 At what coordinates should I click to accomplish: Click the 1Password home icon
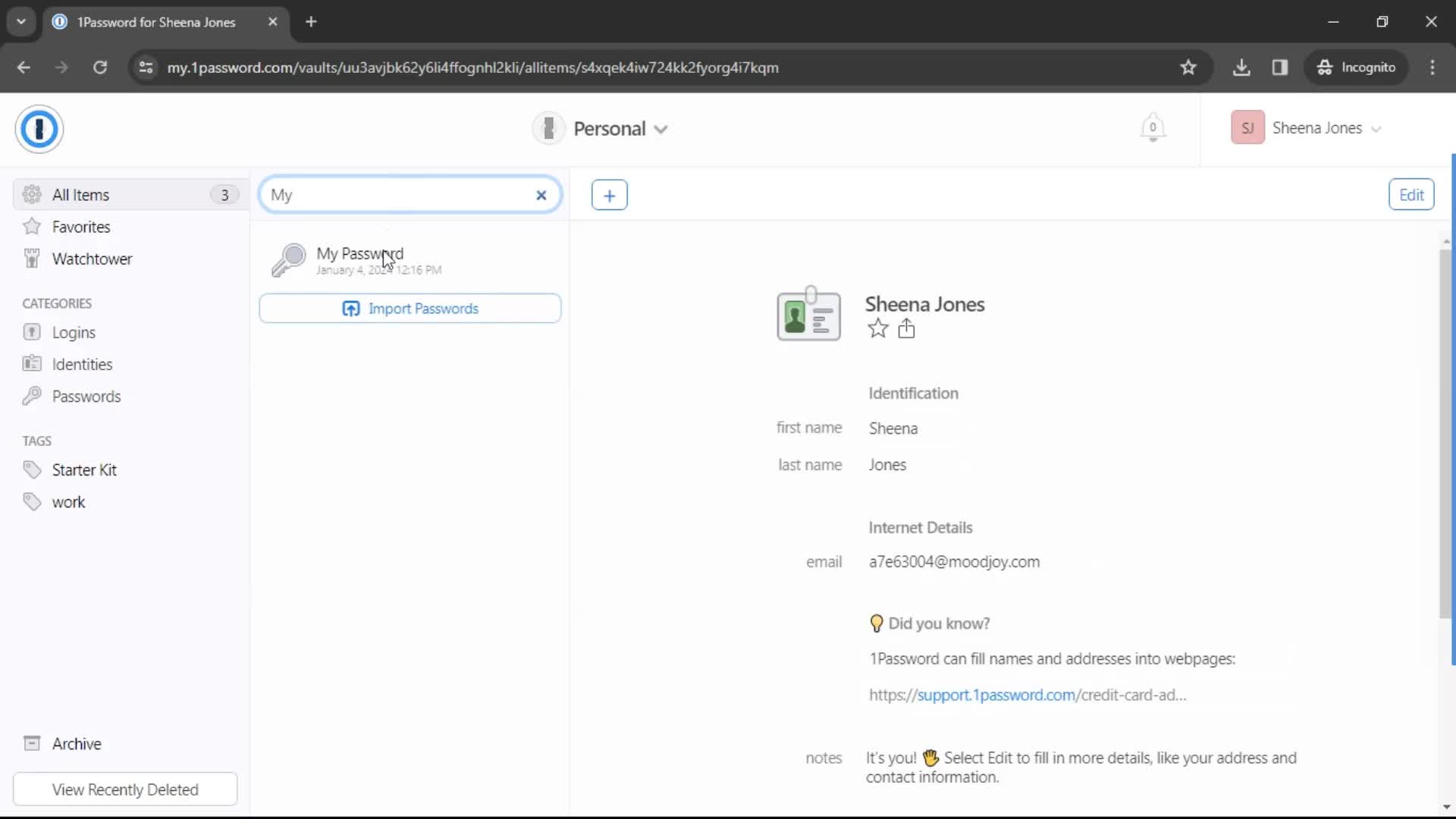pos(39,128)
